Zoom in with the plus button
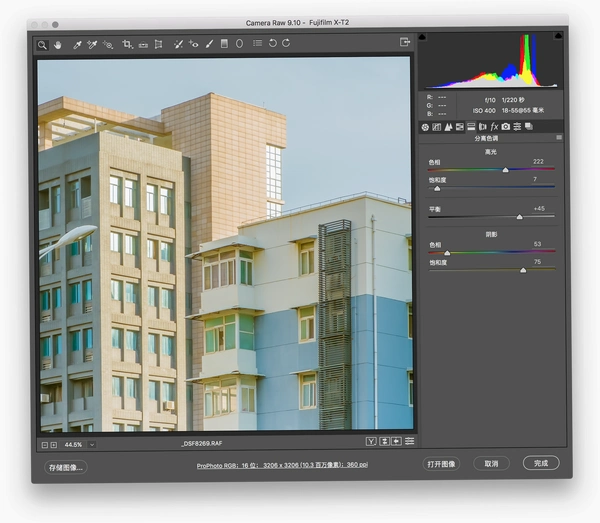Screen dimensions: 600x523 (x=54, y=445)
